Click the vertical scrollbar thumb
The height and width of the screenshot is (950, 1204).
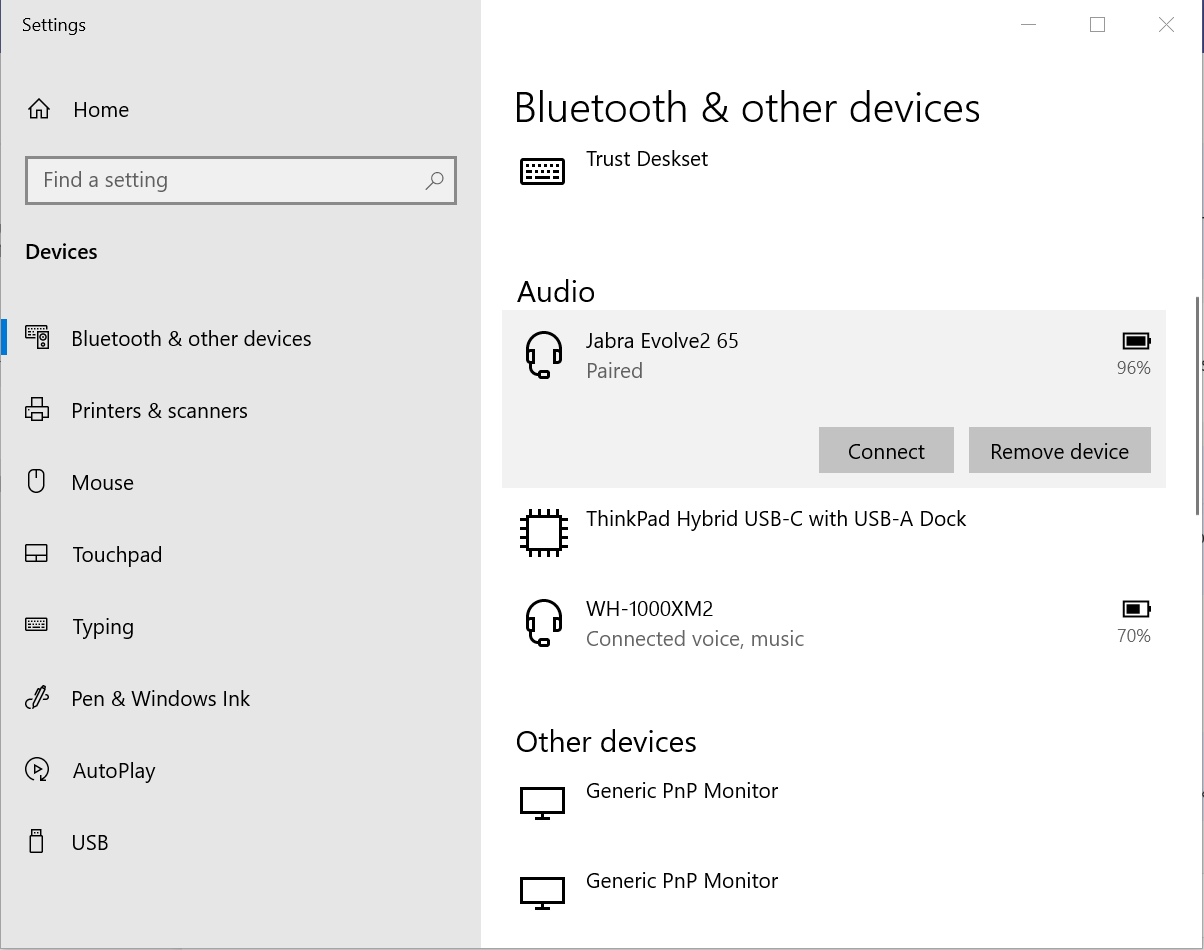pos(1198,405)
